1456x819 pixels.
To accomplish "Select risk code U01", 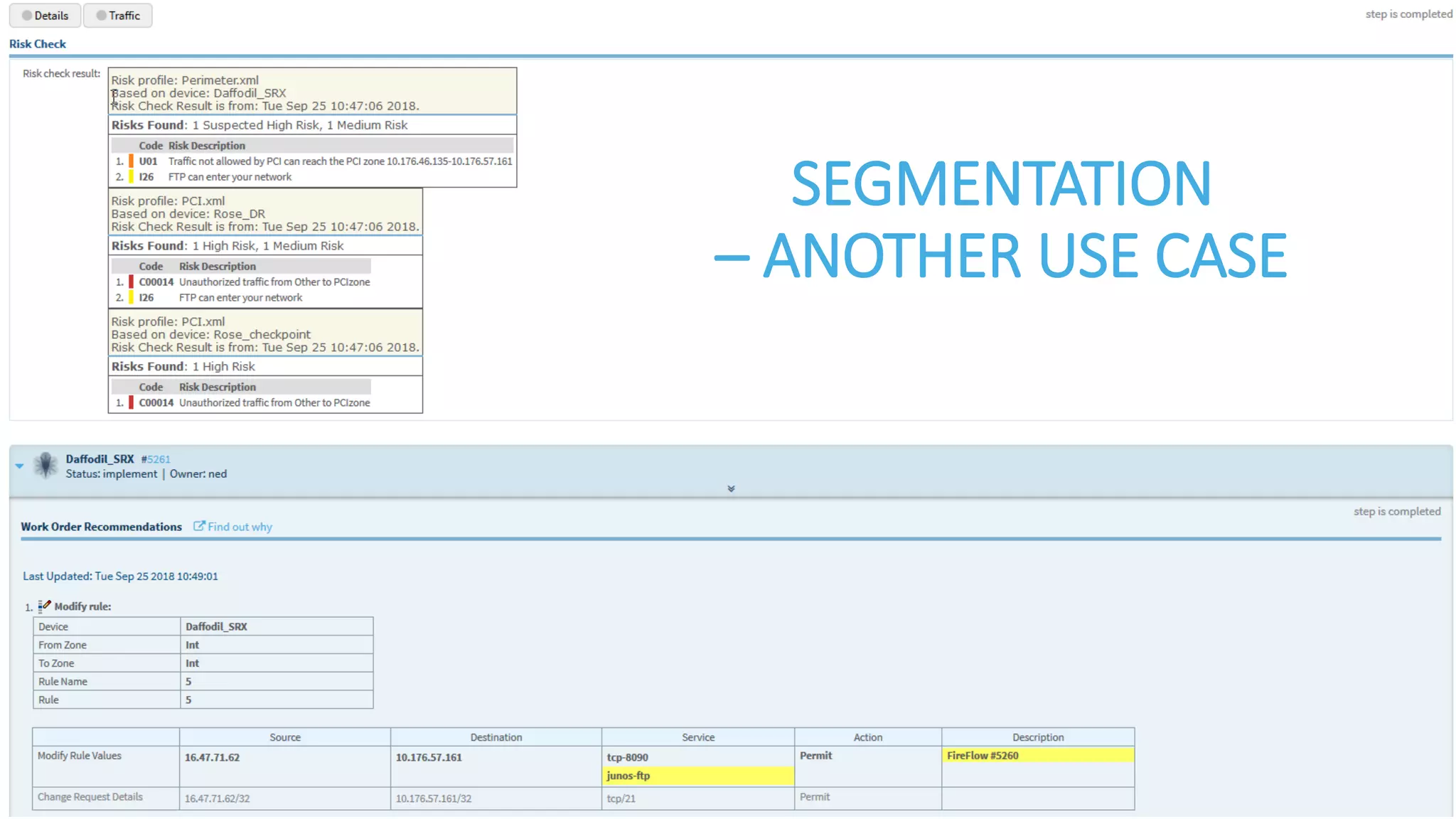I will pyautogui.click(x=148, y=161).
